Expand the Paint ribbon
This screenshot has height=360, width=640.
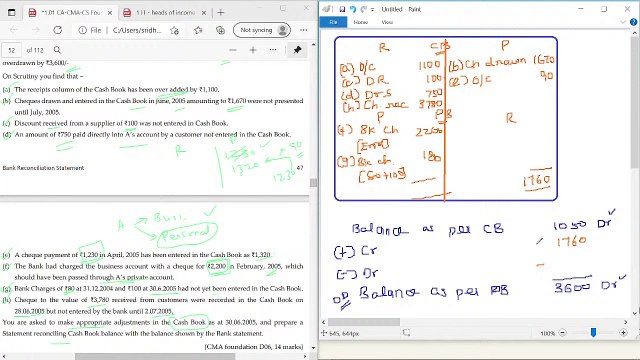click(x=623, y=22)
